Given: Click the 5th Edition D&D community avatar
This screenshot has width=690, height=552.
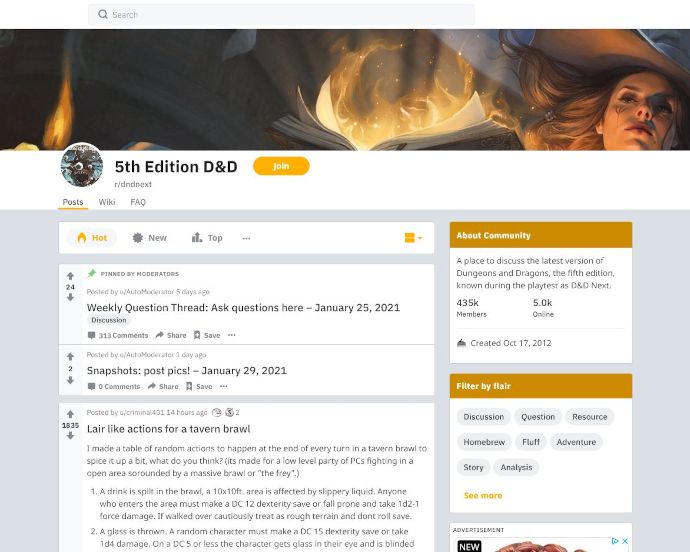Looking at the screenshot, I should coord(82,166).
